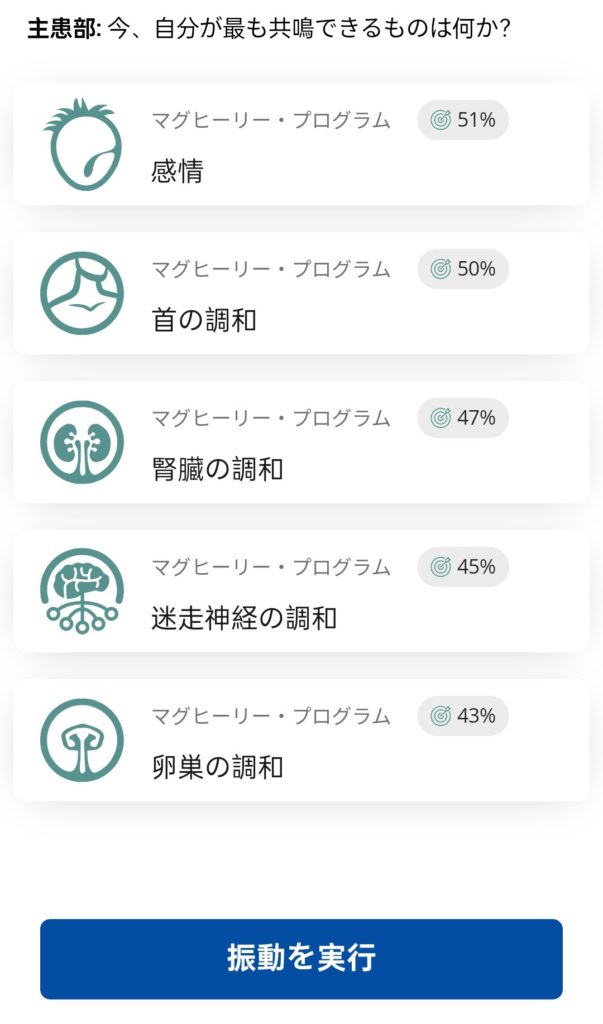This screenshot has height=1024, width=603.
Task: Click target icon beside 47%
Action: click(x=440, y=418)
